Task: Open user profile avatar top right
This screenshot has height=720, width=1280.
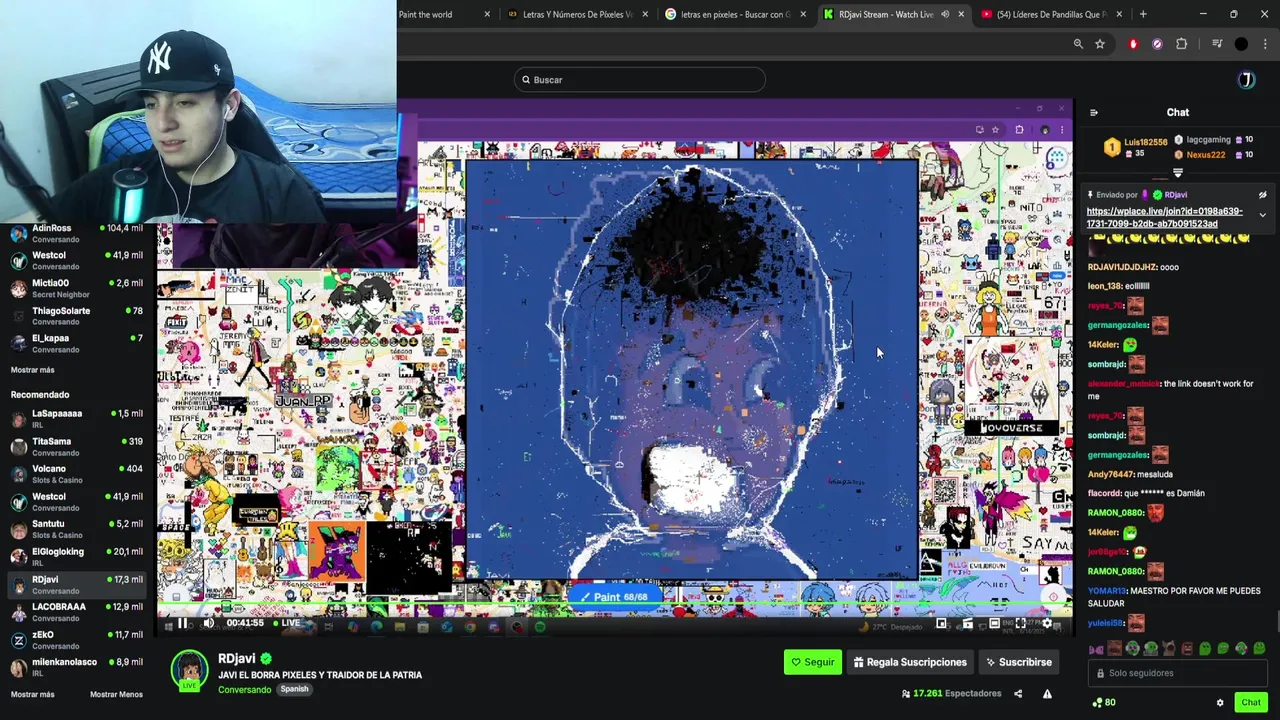Action: pyautogui.click(x=1246, y=80)
